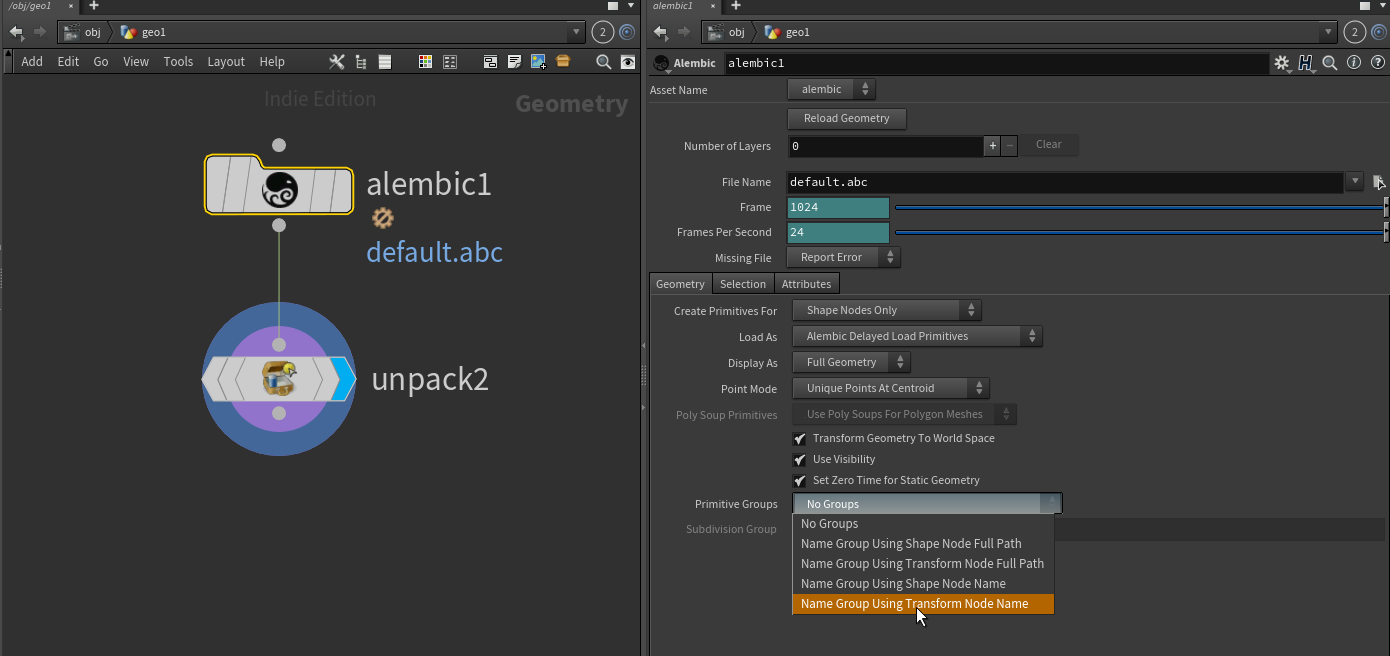
Task: Expand the parameter pane path dropdown
Action: point(1328,32)
